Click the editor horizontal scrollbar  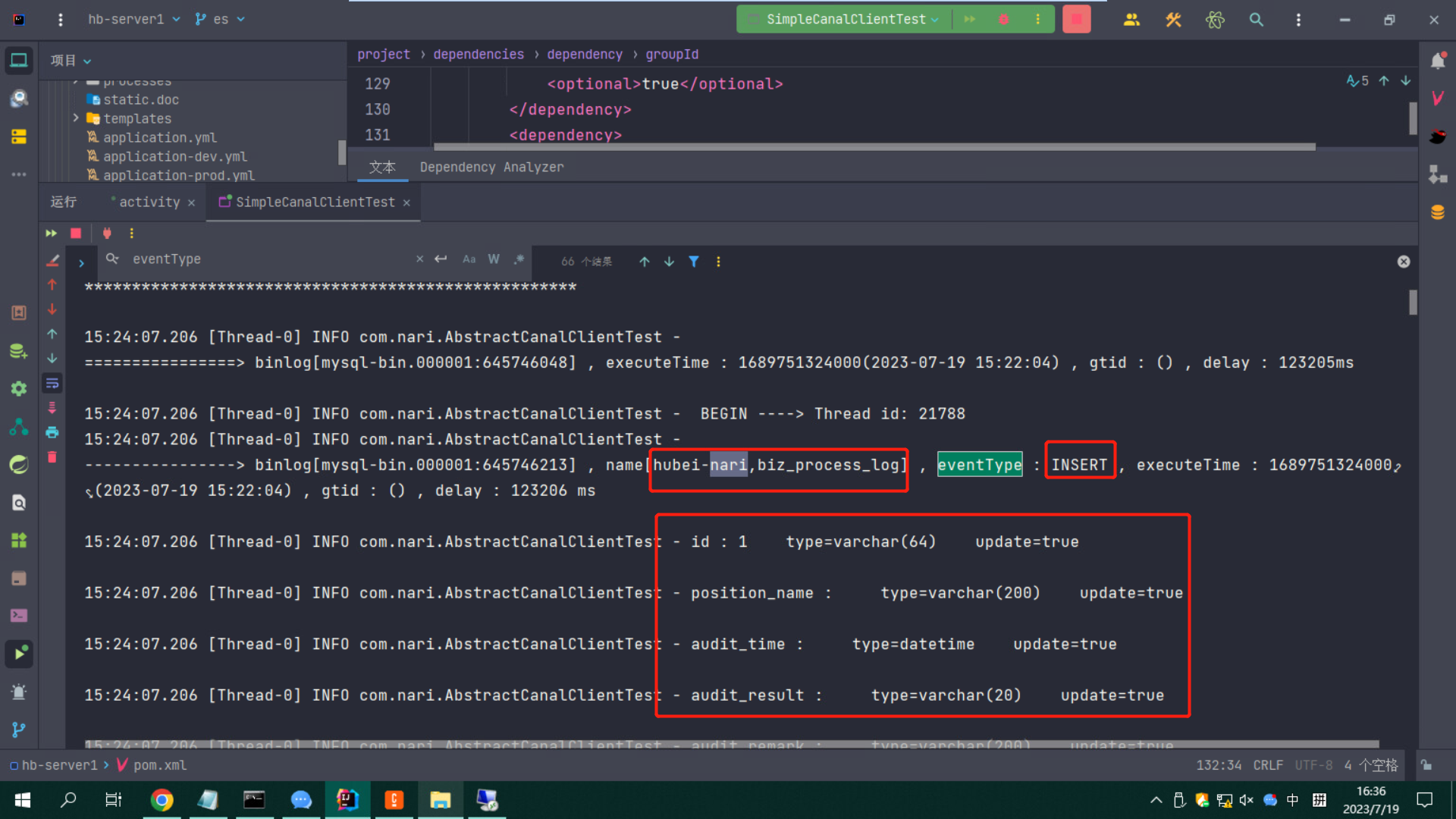(874, 147)
